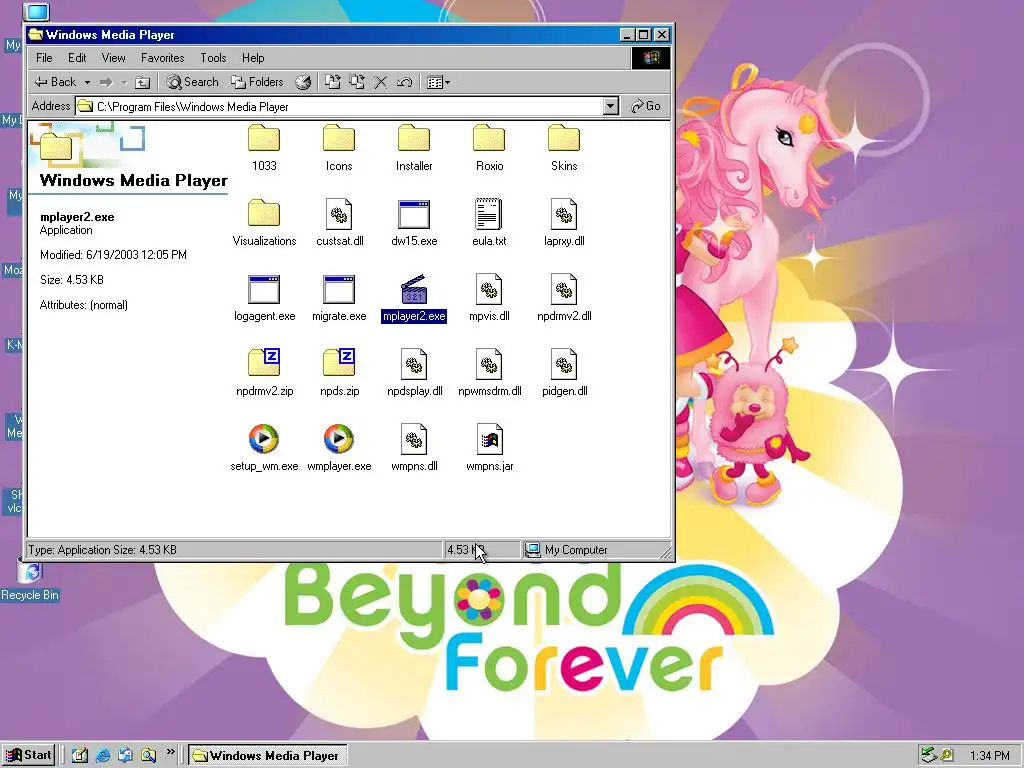1024x768 pixels.
Task: Select npwmsdrm.dll file
Action: tap(489, 373)
